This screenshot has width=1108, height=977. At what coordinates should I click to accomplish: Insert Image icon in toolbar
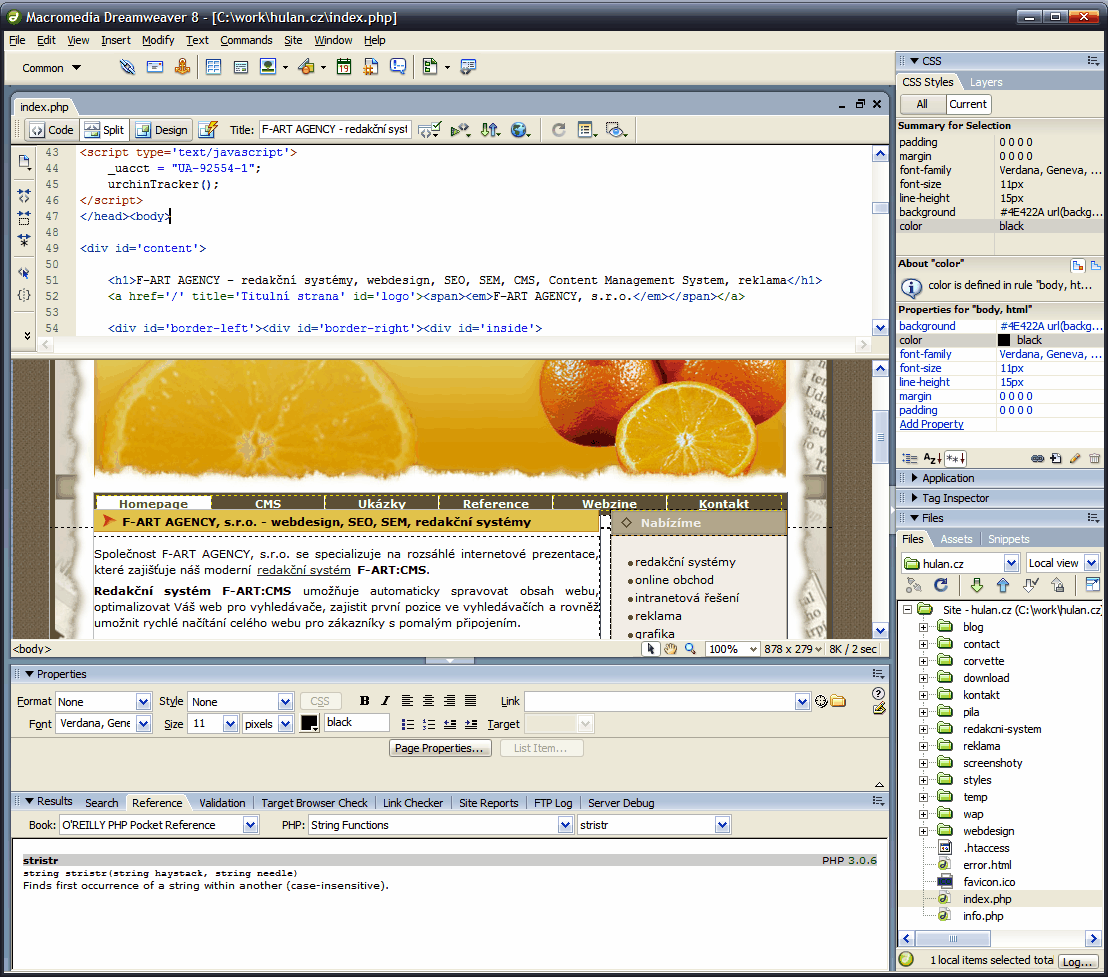pyautogui.click(x=268, y=67)
